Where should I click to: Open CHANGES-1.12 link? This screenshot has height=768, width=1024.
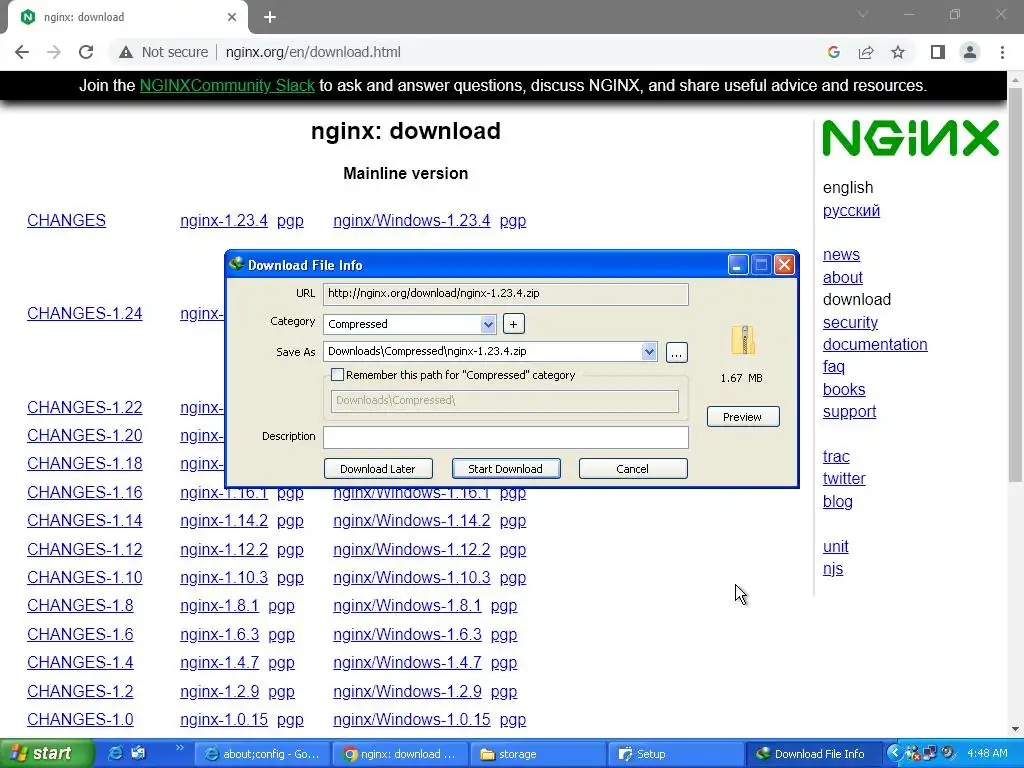[85, 549]
